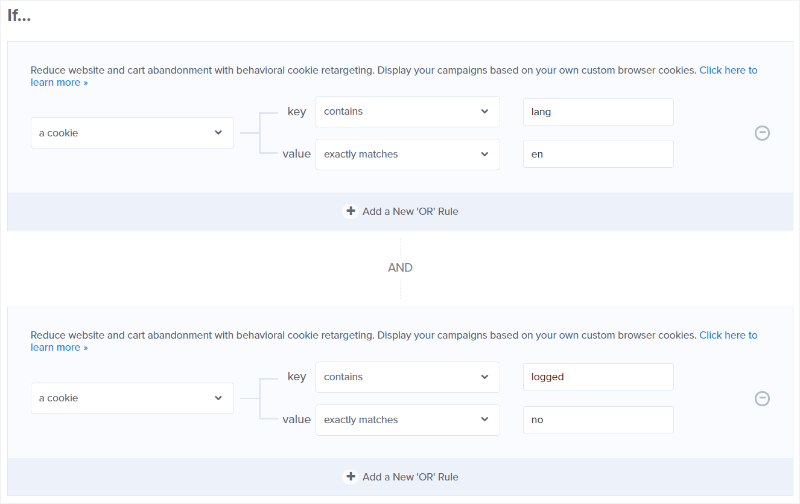The height and width of the screenshot is (504, 800).
Task: Remove the cookie rule with key 'lang'
Action: pos(762,133)
